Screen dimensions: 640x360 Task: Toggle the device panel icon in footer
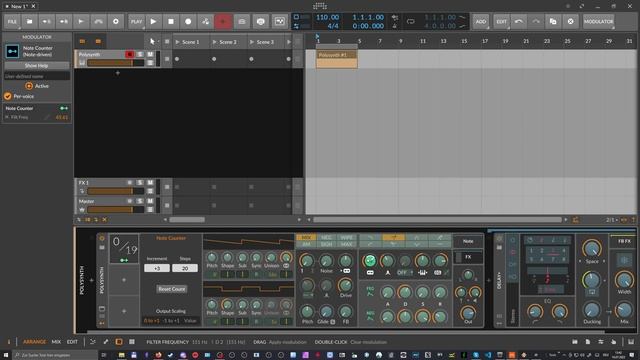[119, 342]
